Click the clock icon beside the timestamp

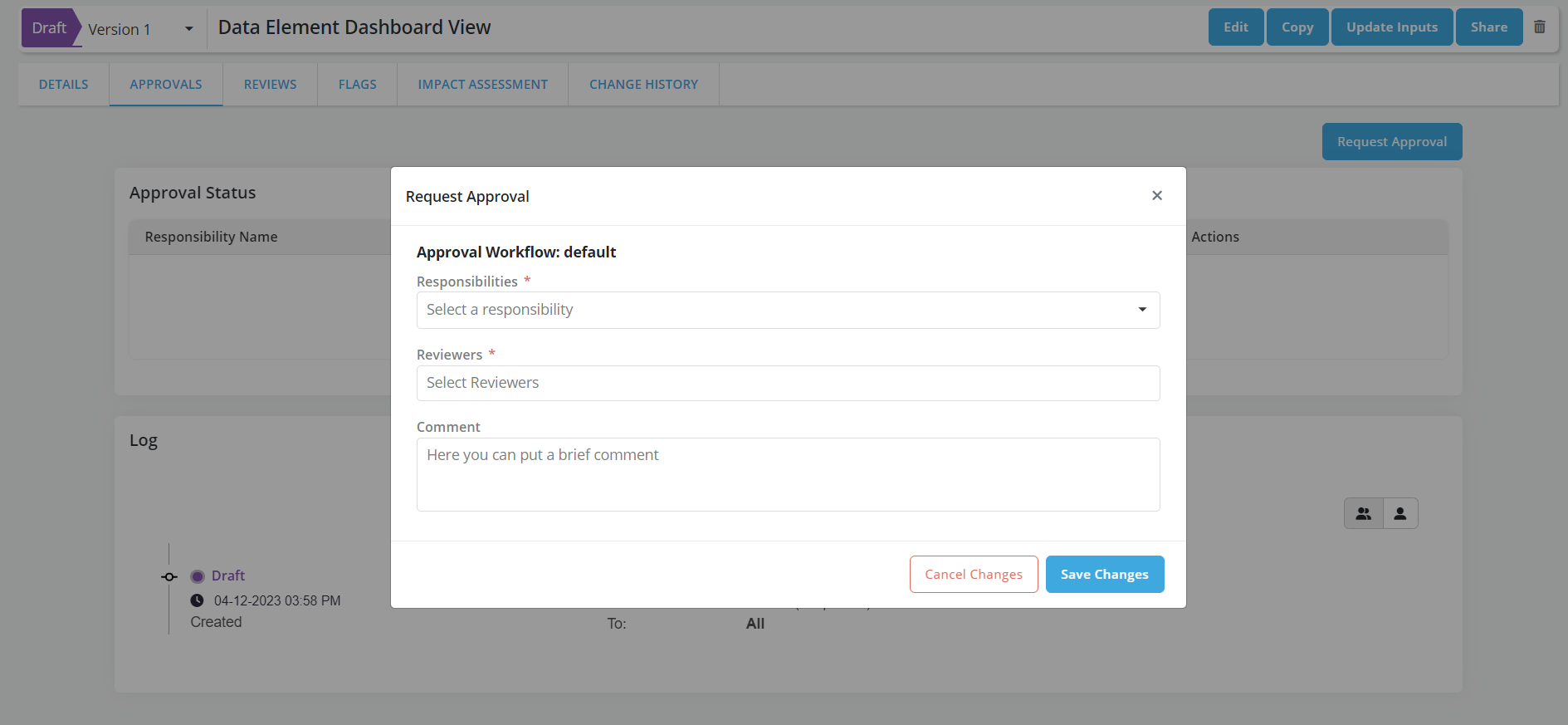pos(197,600)
